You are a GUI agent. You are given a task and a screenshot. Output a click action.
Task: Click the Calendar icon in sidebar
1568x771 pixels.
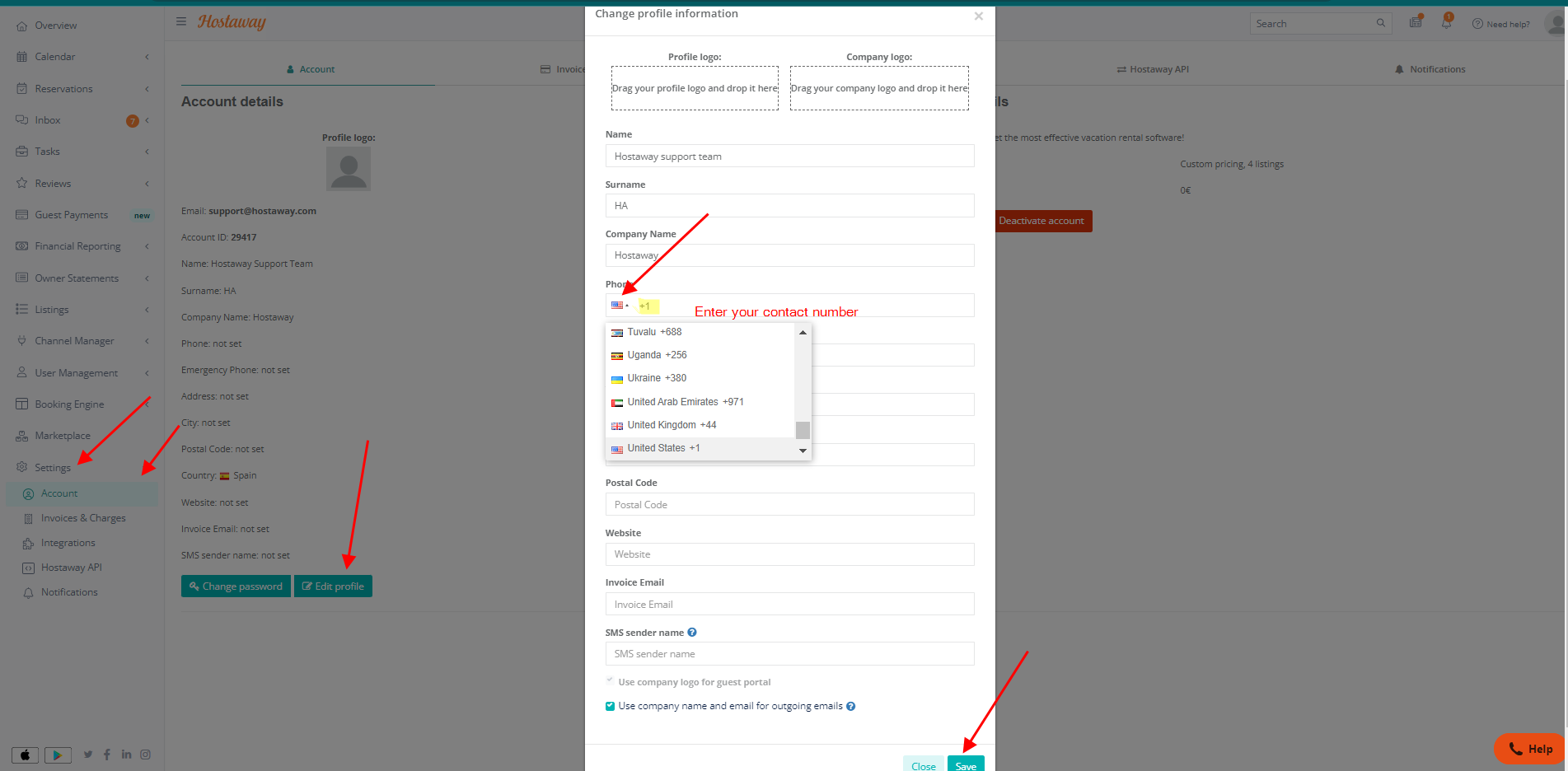(21, 57)
